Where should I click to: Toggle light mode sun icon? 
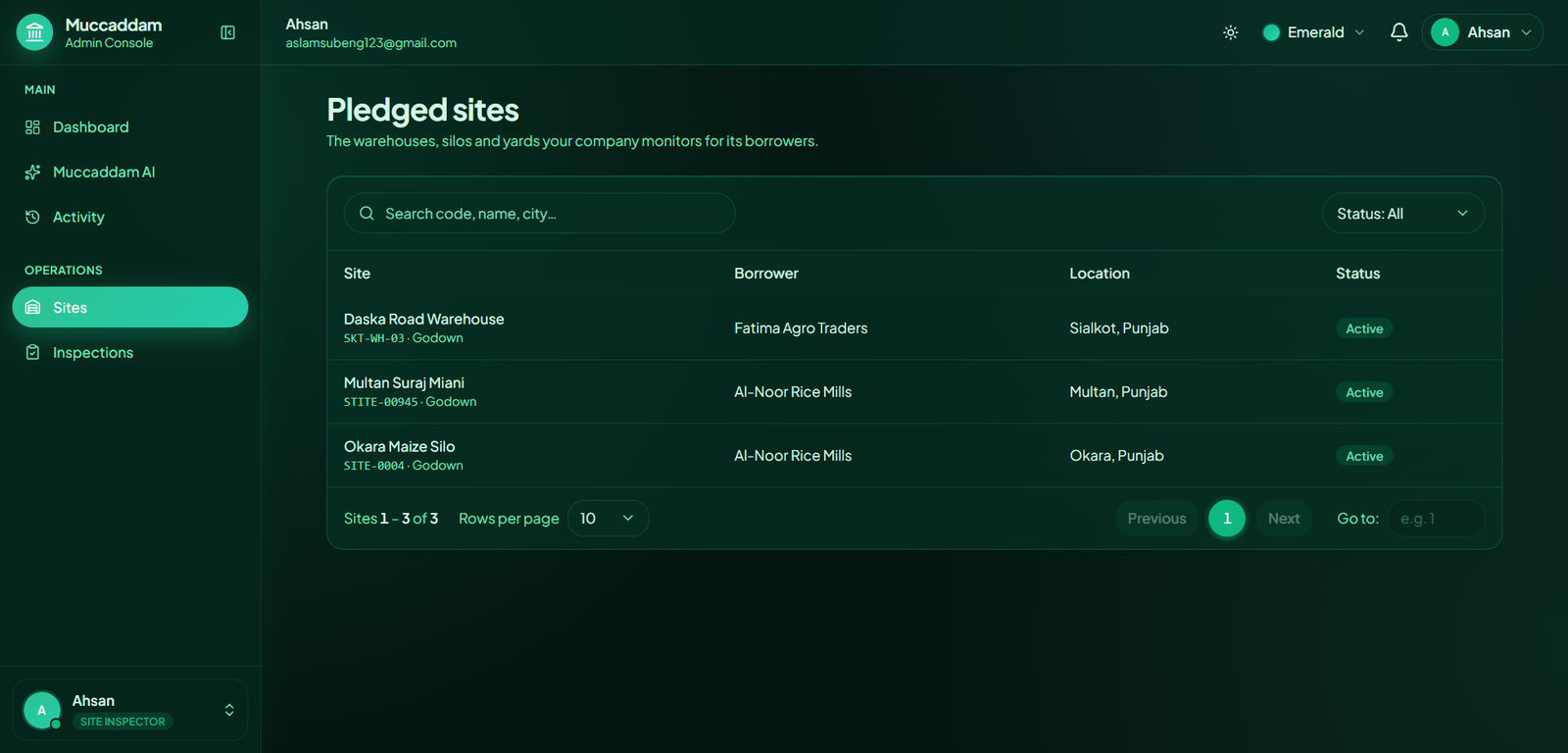1231,32
